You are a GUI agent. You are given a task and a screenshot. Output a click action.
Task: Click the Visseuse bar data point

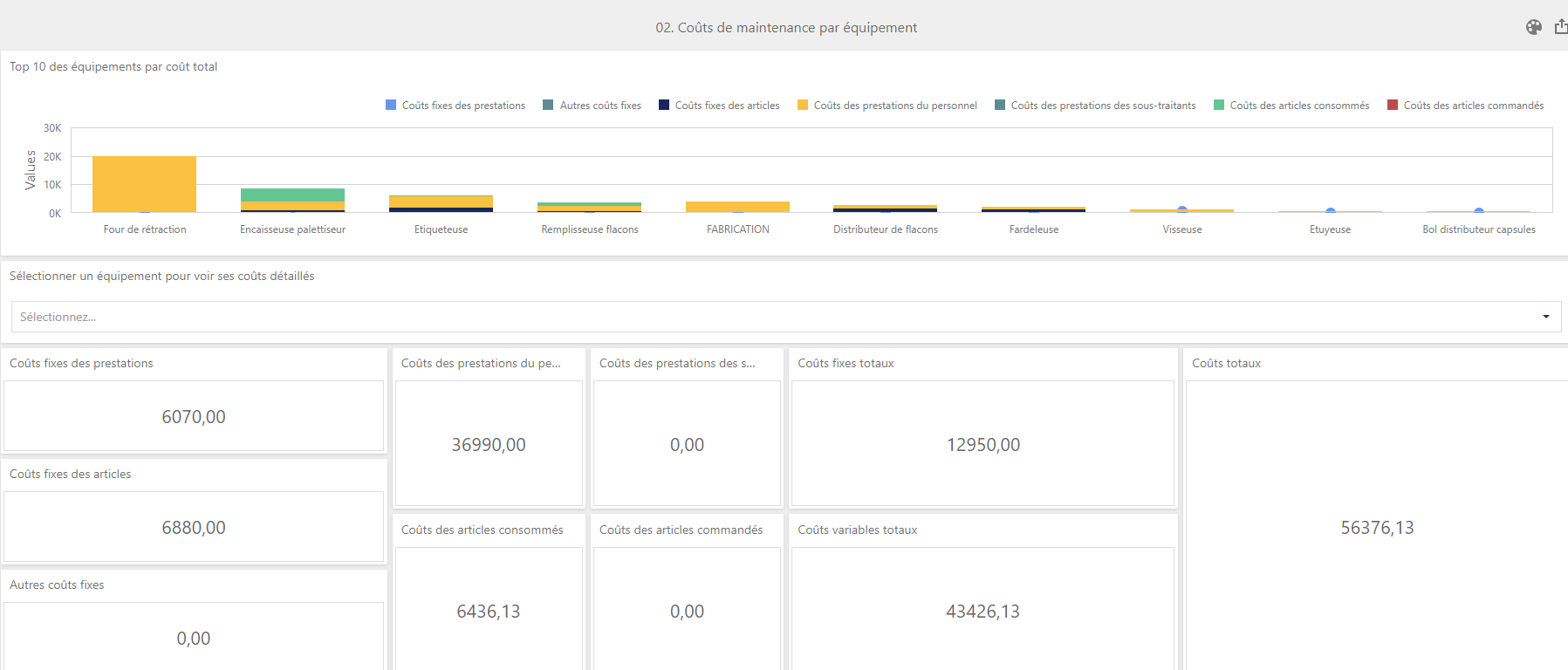(1181, 210)
